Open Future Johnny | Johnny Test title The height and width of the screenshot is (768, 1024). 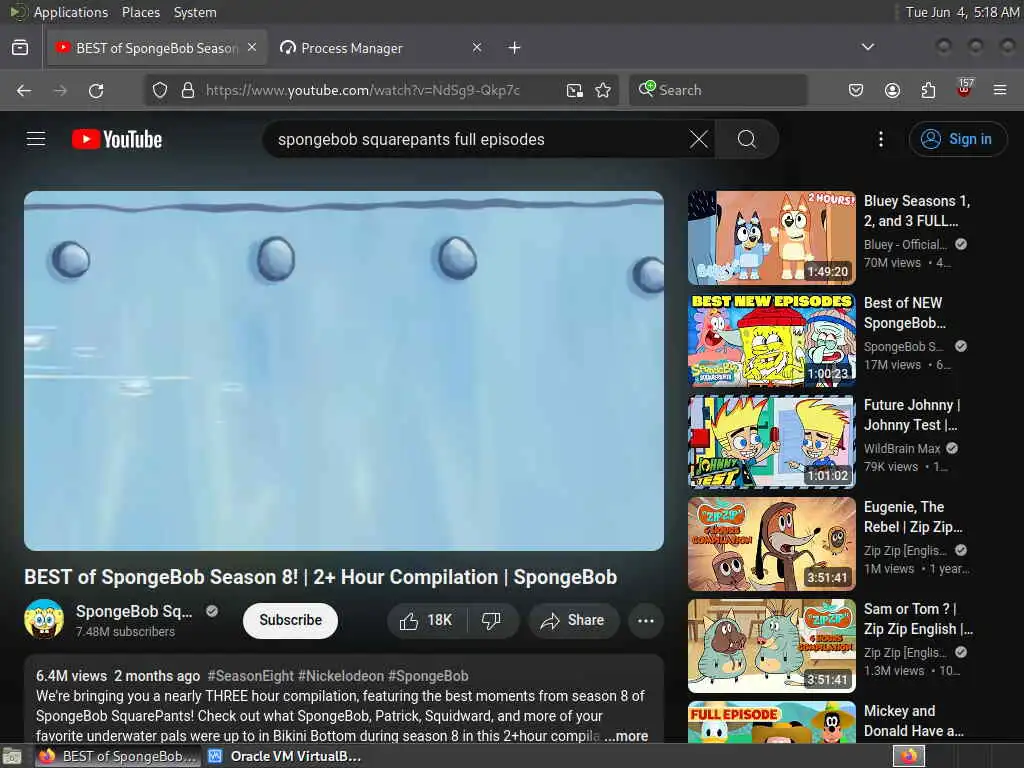point(912,415)
